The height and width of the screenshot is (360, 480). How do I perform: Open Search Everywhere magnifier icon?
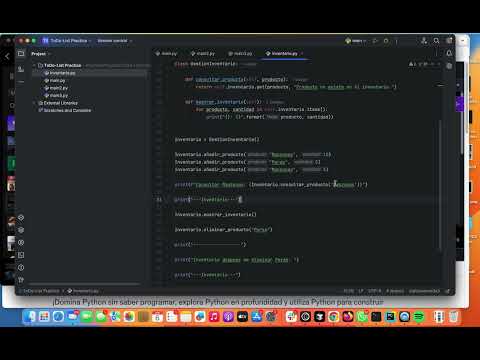(x=436, y=41)
